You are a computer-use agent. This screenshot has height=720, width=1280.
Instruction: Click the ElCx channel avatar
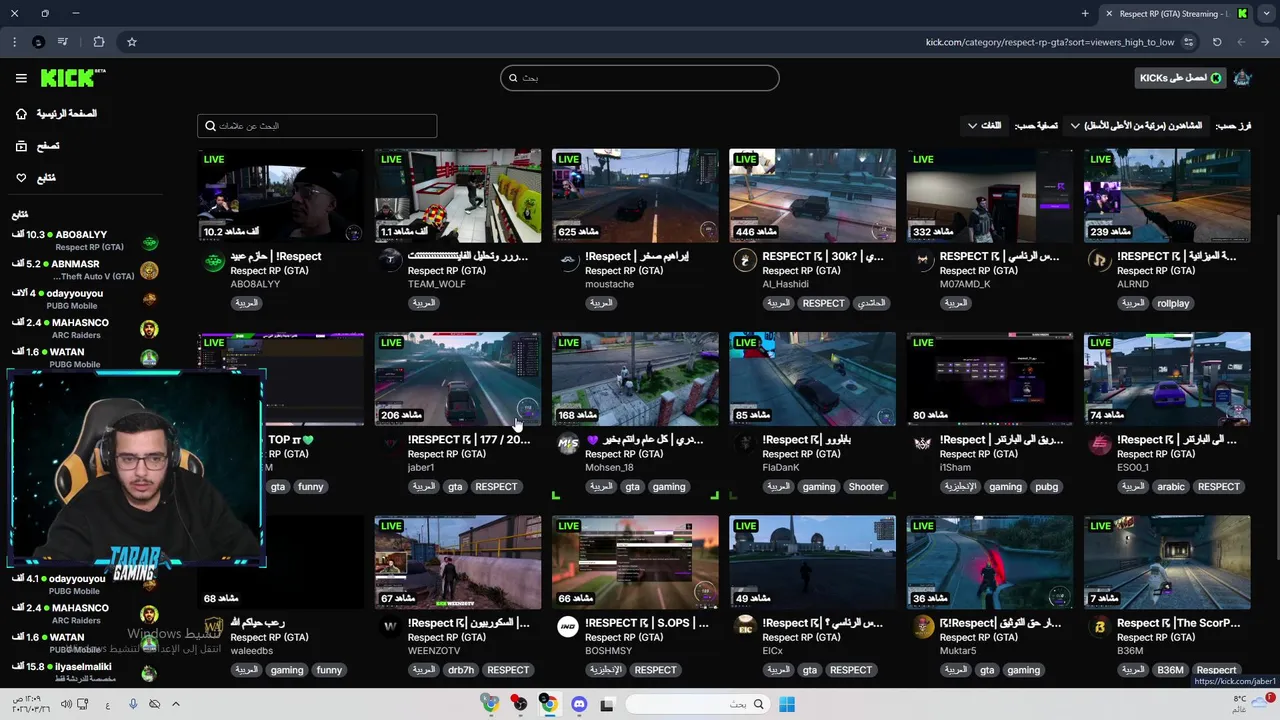click(745, 628)
